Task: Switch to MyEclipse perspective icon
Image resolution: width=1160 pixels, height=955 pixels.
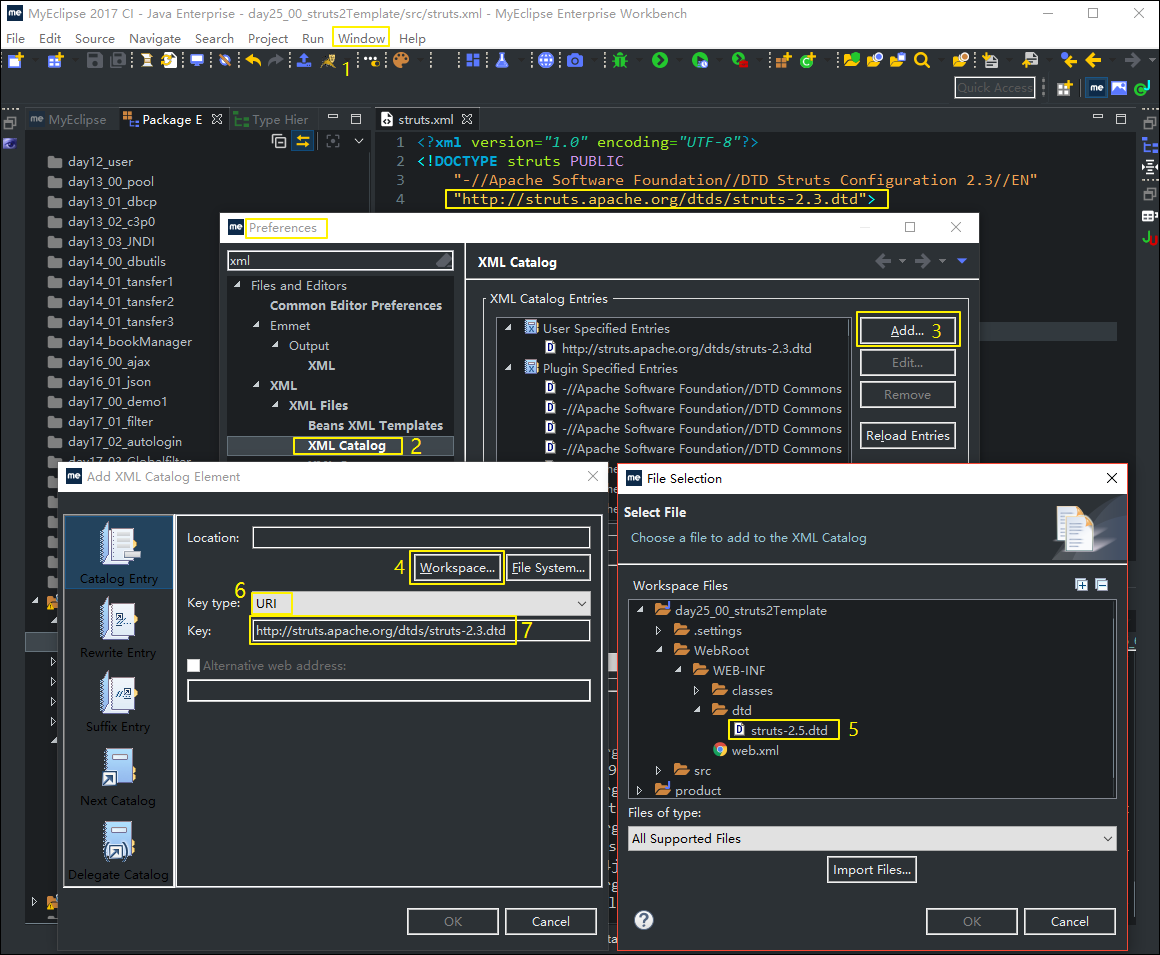Action: click(1096, 88)
